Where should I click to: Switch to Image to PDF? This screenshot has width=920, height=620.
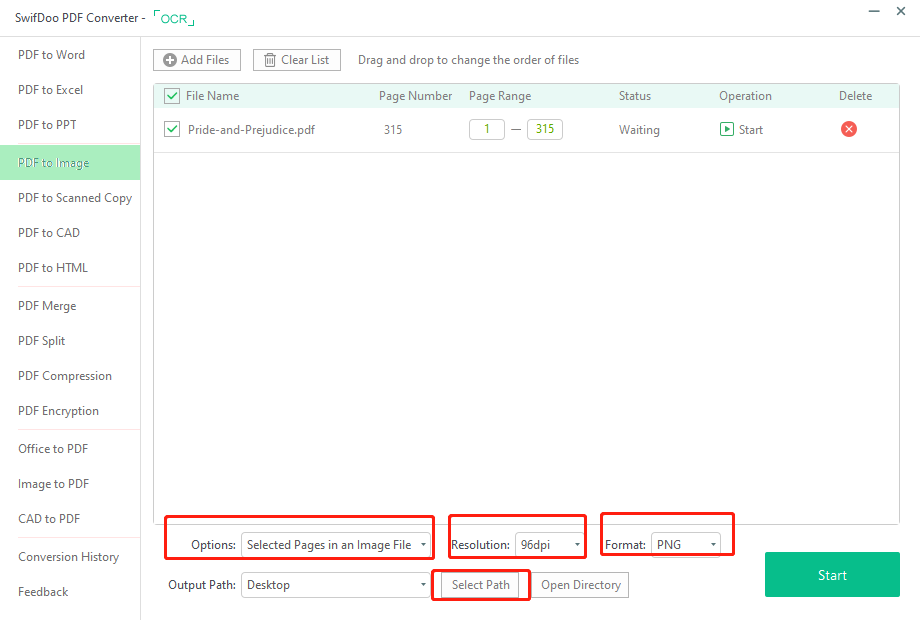[53, 484]
